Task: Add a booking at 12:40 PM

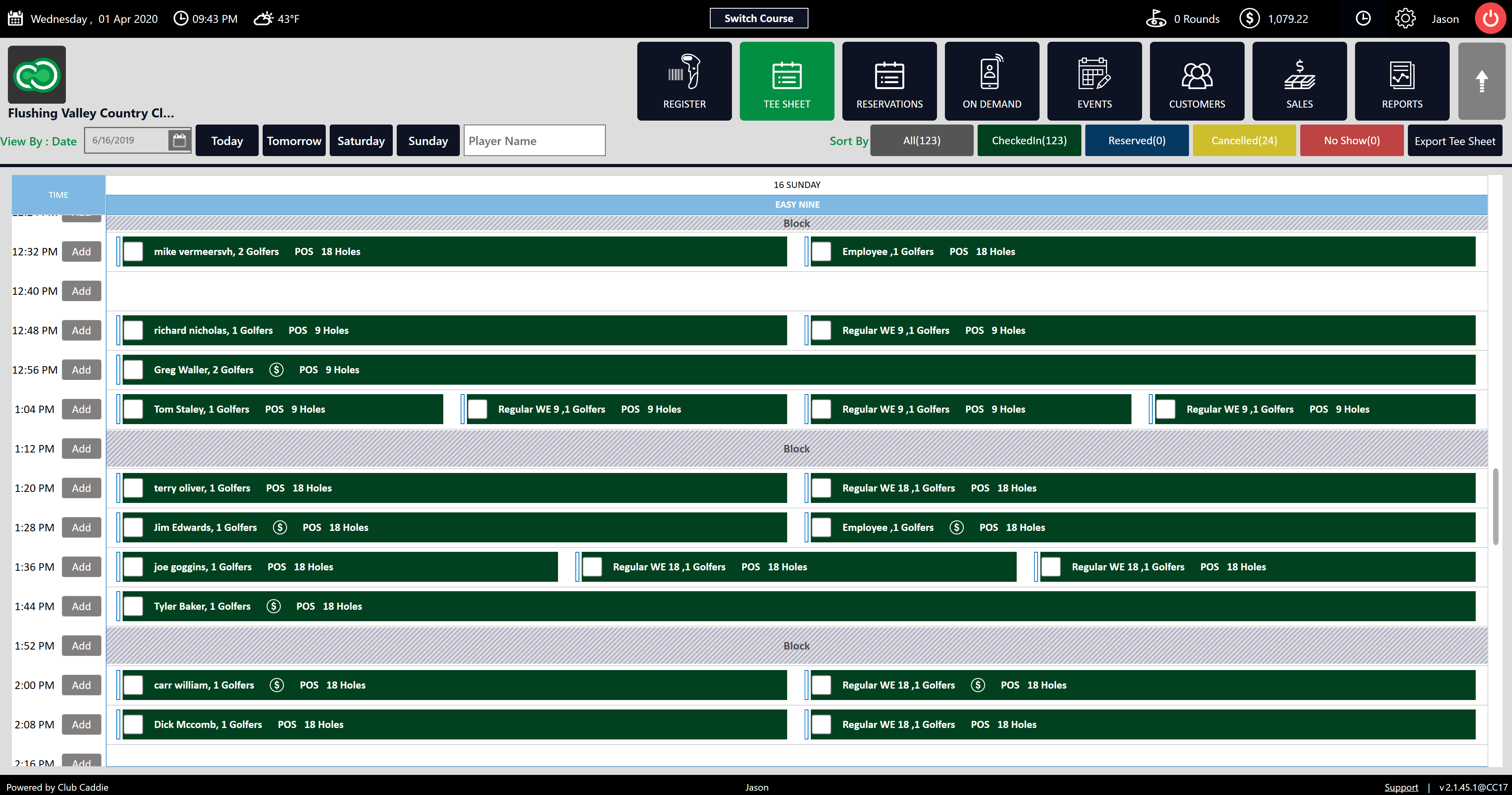Action: (x=82, y=291)
